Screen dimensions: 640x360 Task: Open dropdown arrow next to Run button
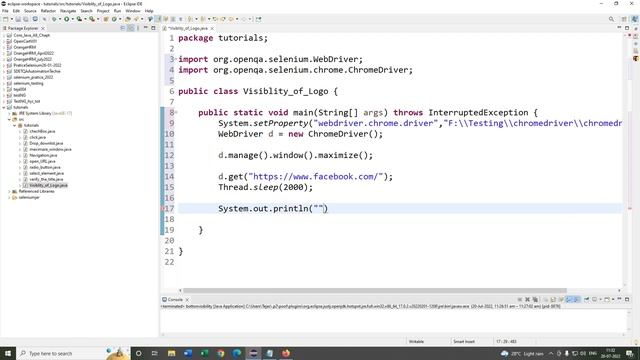tap(72, 19)
